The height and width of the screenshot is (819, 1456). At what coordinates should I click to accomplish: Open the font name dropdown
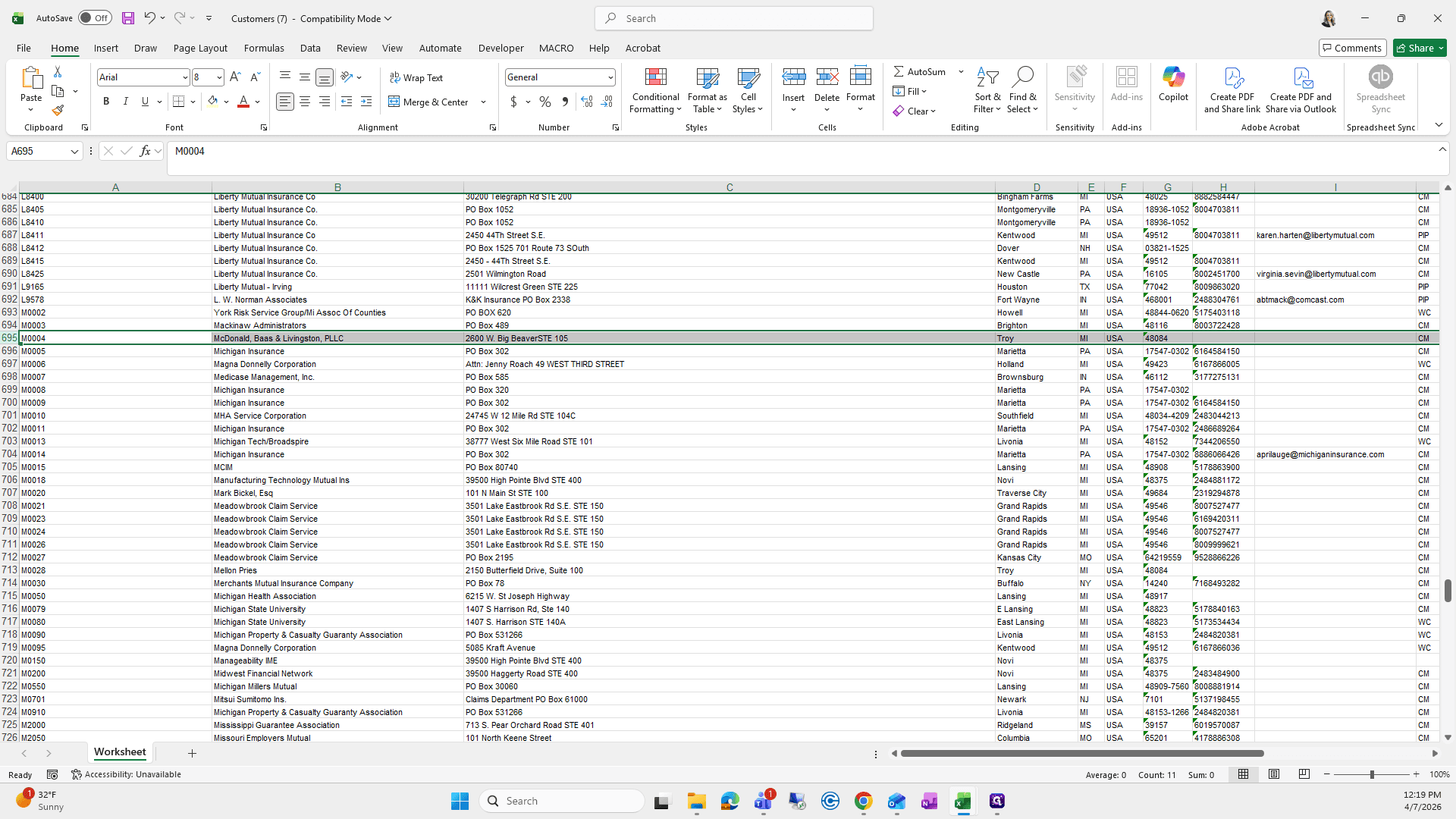(x=184, y=77)
